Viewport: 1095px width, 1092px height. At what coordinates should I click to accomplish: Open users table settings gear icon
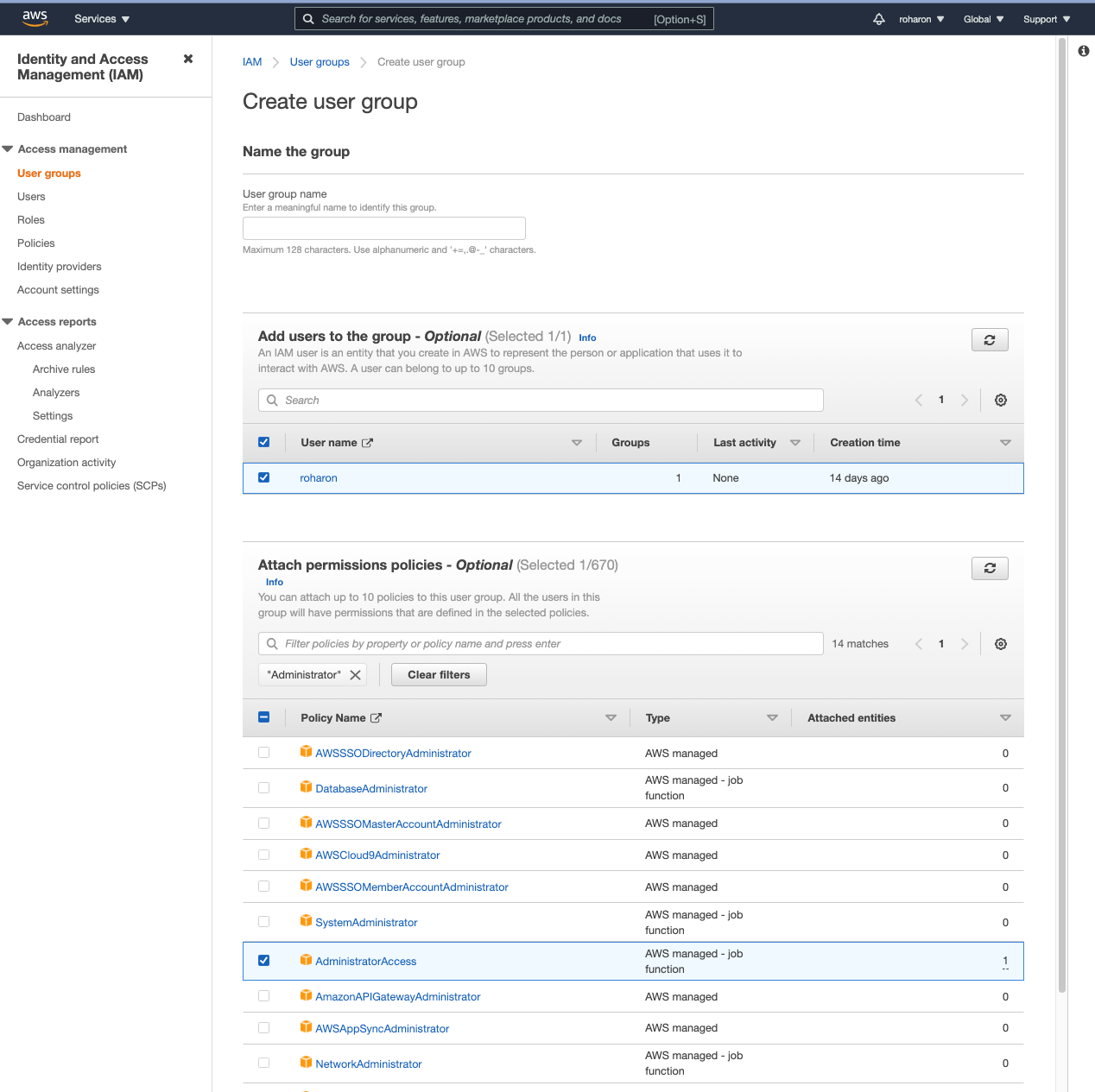click(x=1001, y=400)
